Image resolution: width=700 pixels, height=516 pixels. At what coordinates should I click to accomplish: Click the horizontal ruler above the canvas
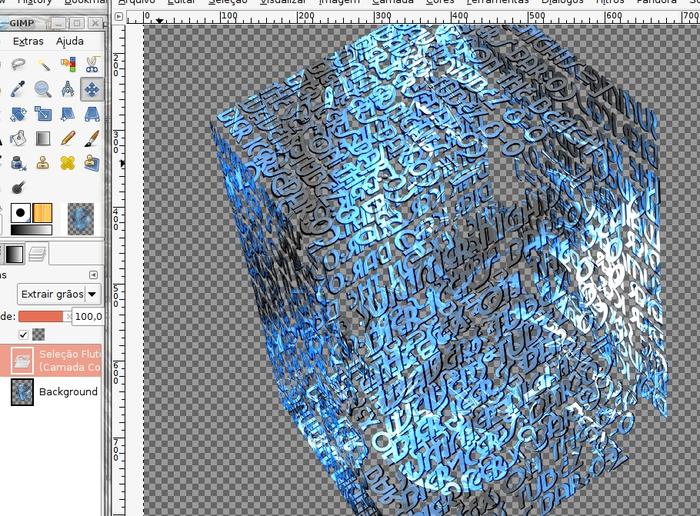click(413, 17)
